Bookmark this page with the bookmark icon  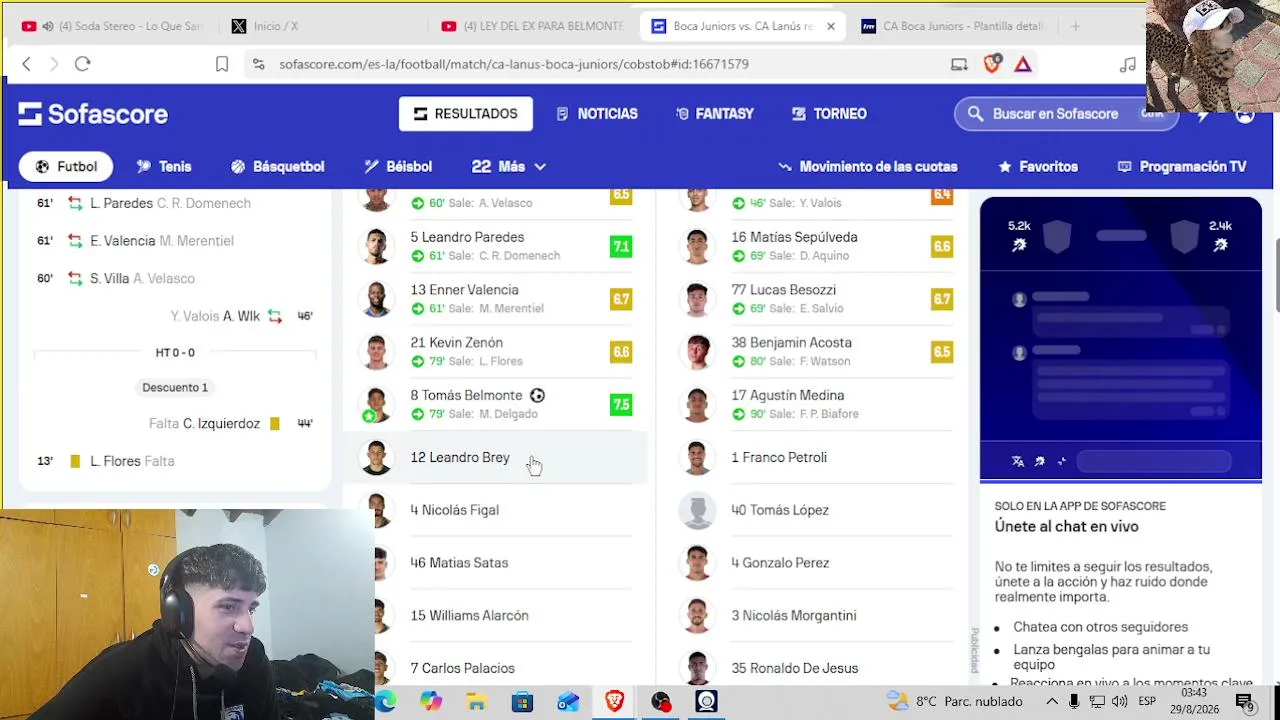222,64
